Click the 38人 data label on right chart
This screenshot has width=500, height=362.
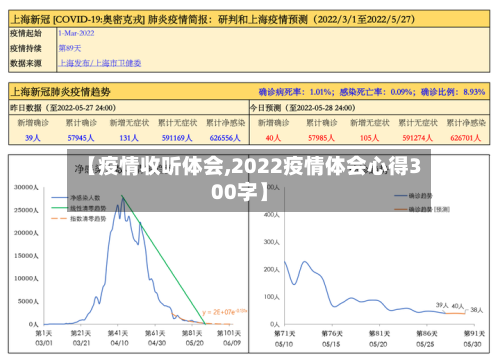[477, 310]
